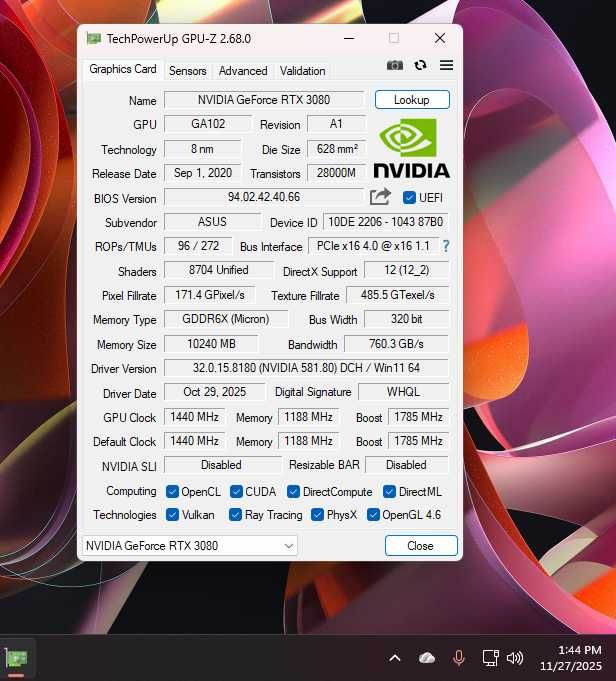Open the Advanced tab
This screenshot has width=616, height=681.
(x=243, y=71)
